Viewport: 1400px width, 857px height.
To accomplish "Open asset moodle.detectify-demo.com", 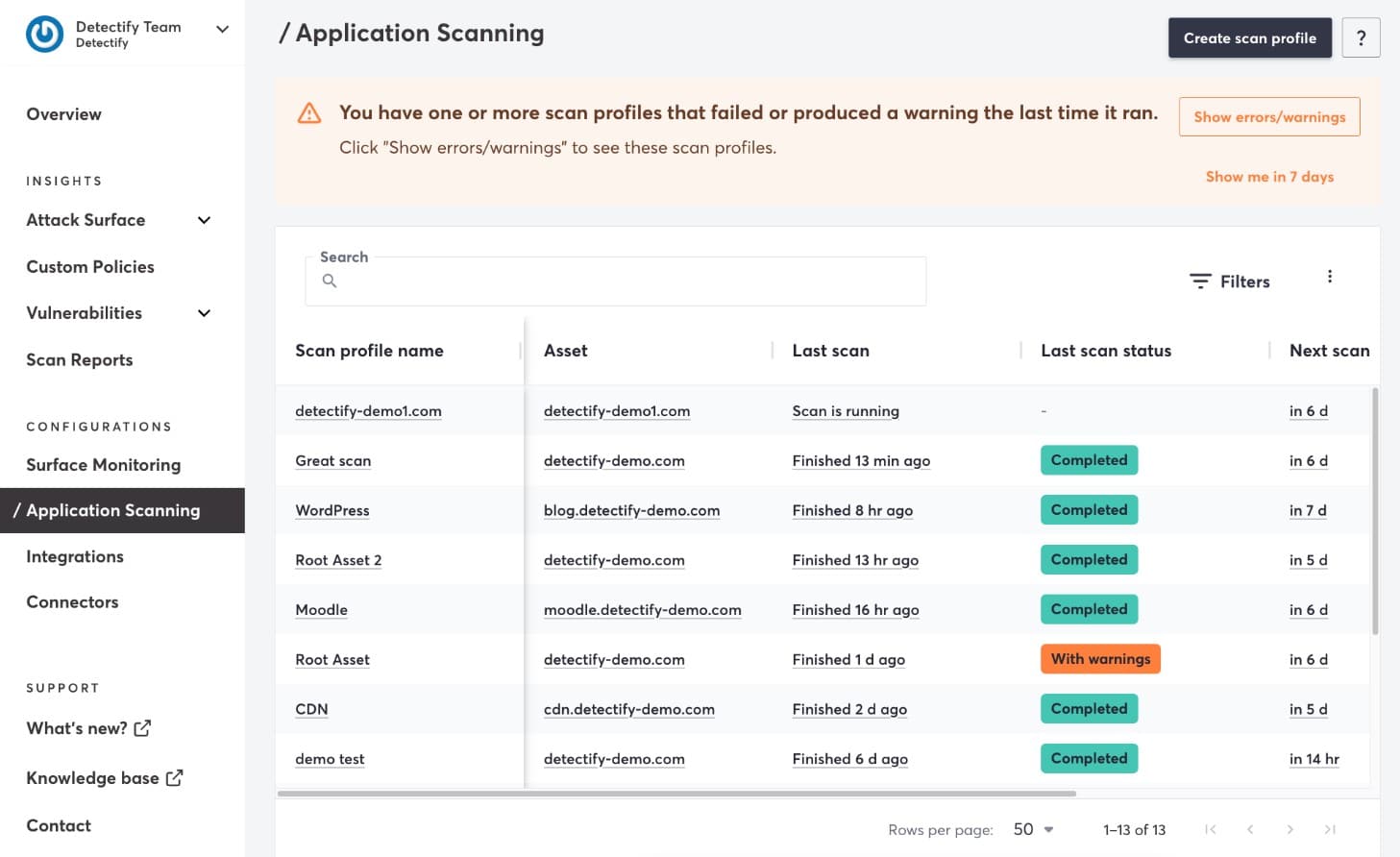I will [x=642, y=610].
